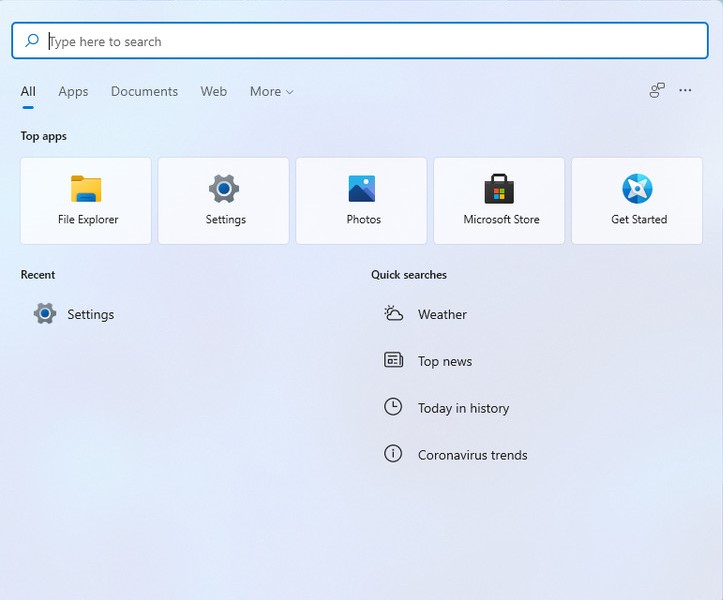Click the Today in history clock icon
723x600 pixels.
coord(393,407)
